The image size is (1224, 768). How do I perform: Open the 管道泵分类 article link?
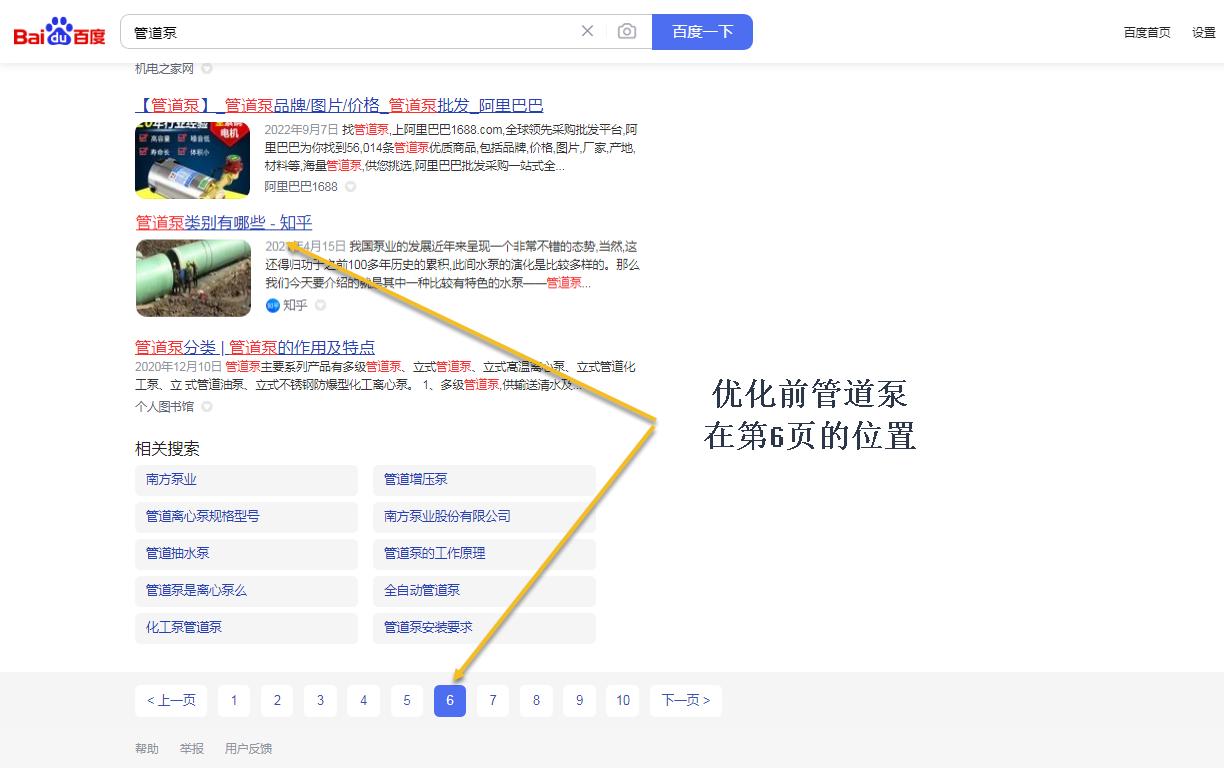pyautogui.click(x=255, y=346)
